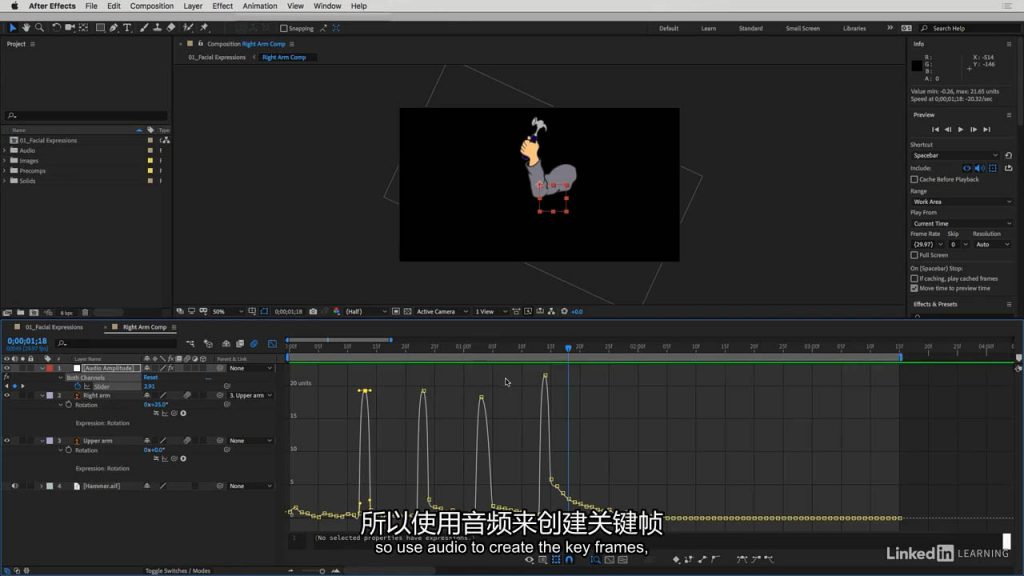The width and height of the screenshot is (1024, 576).
Task: Select the Roto Brush tool
Action: (x=188, y=28)
